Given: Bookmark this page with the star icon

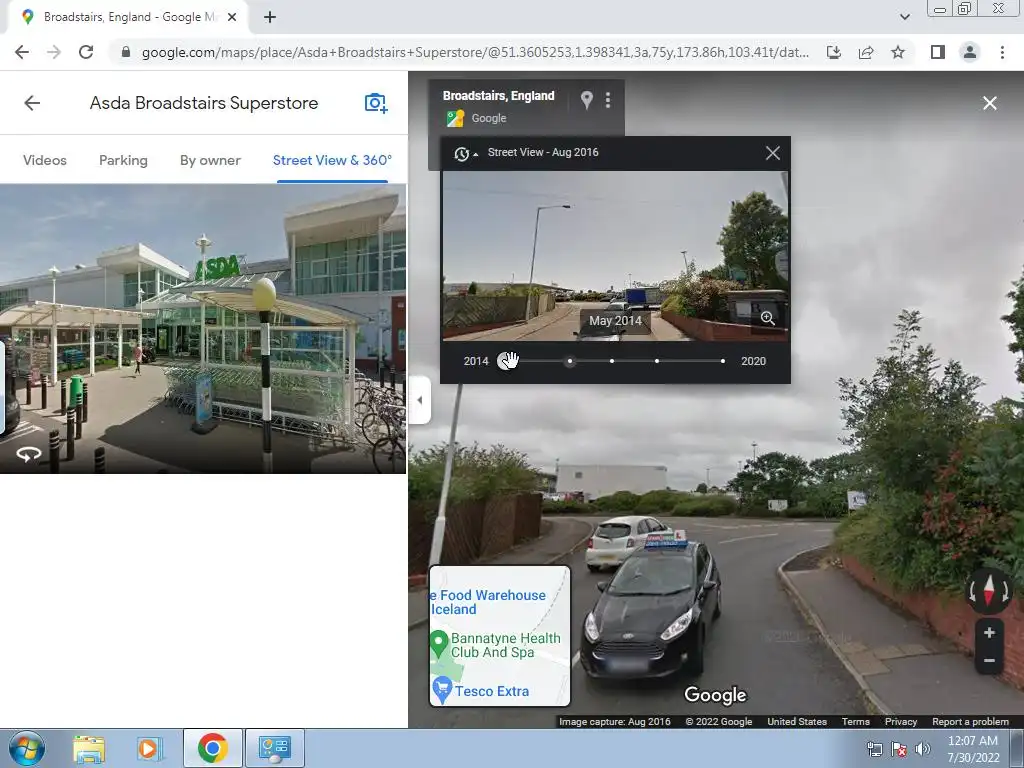Looking at the screenshot, I should click(x=898, y=52).
